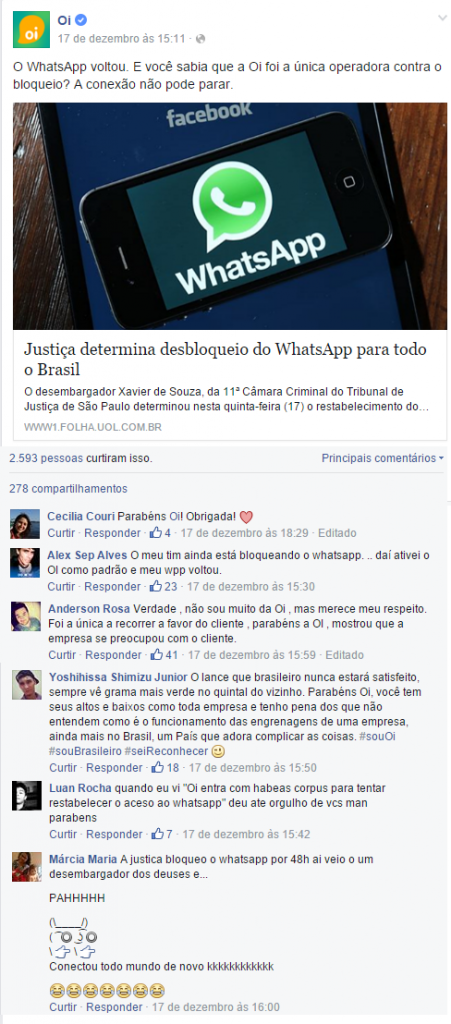Screen dimensions: 451x1024
Task: Open Yoshihissa Shimizu Junior's profile avatar
Action: pos(27,685)
